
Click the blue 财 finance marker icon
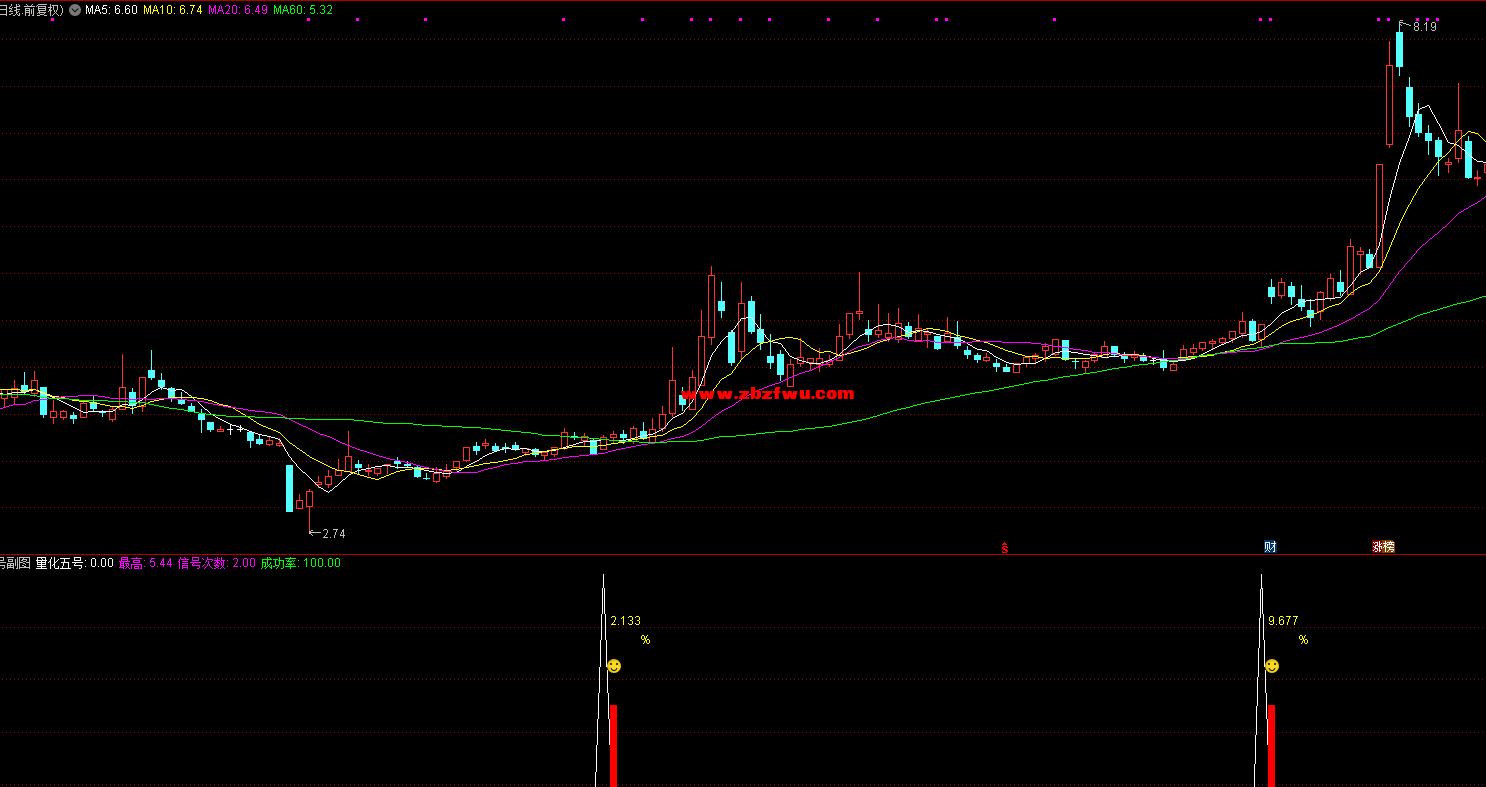coord(1270,547)
